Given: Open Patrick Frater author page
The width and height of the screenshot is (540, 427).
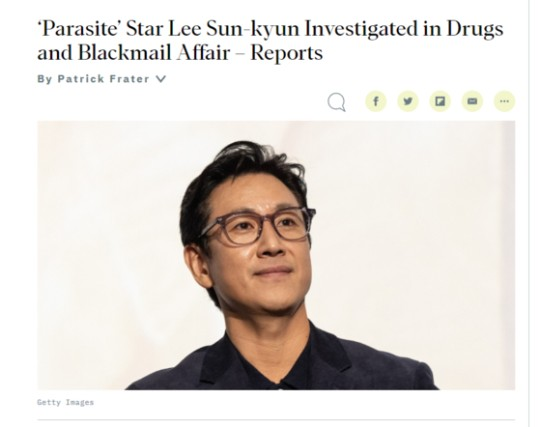Looking at the screenshot, I should pyautogui.click(x=103, y=79).
